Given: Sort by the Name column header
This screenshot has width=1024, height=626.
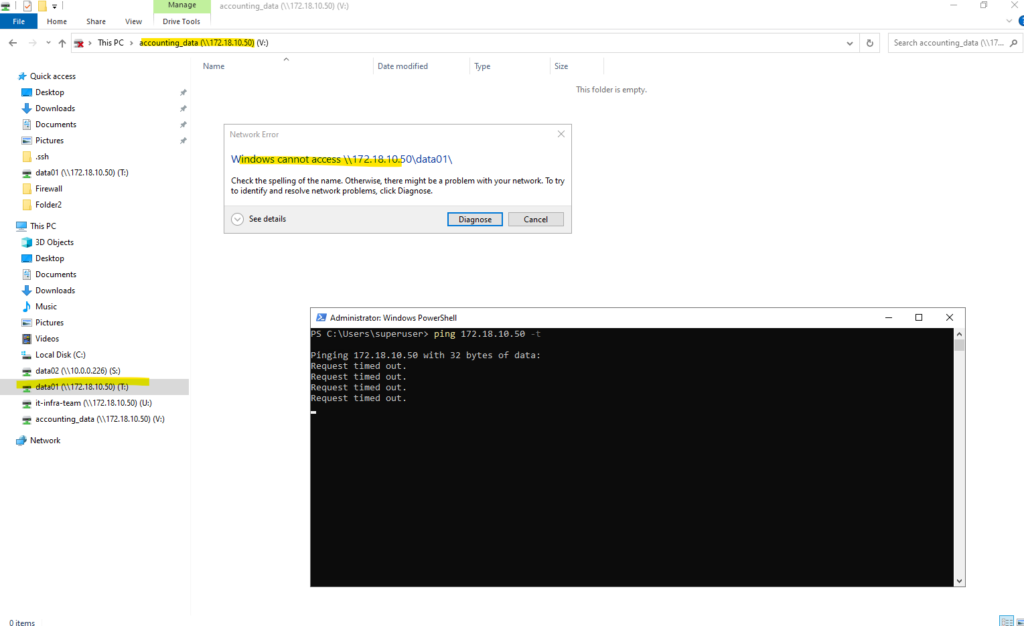Looking at the screenshot, I should tap(214, 67).
